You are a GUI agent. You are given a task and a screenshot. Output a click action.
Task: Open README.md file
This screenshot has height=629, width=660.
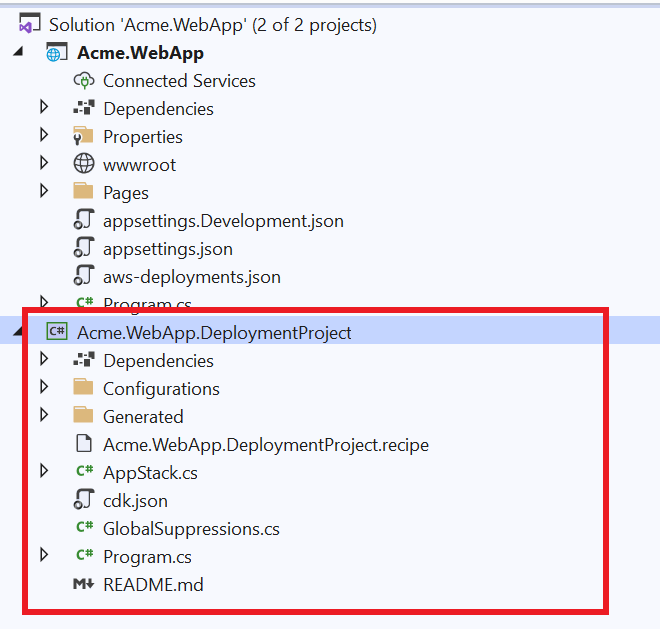(x=153, y=585)
